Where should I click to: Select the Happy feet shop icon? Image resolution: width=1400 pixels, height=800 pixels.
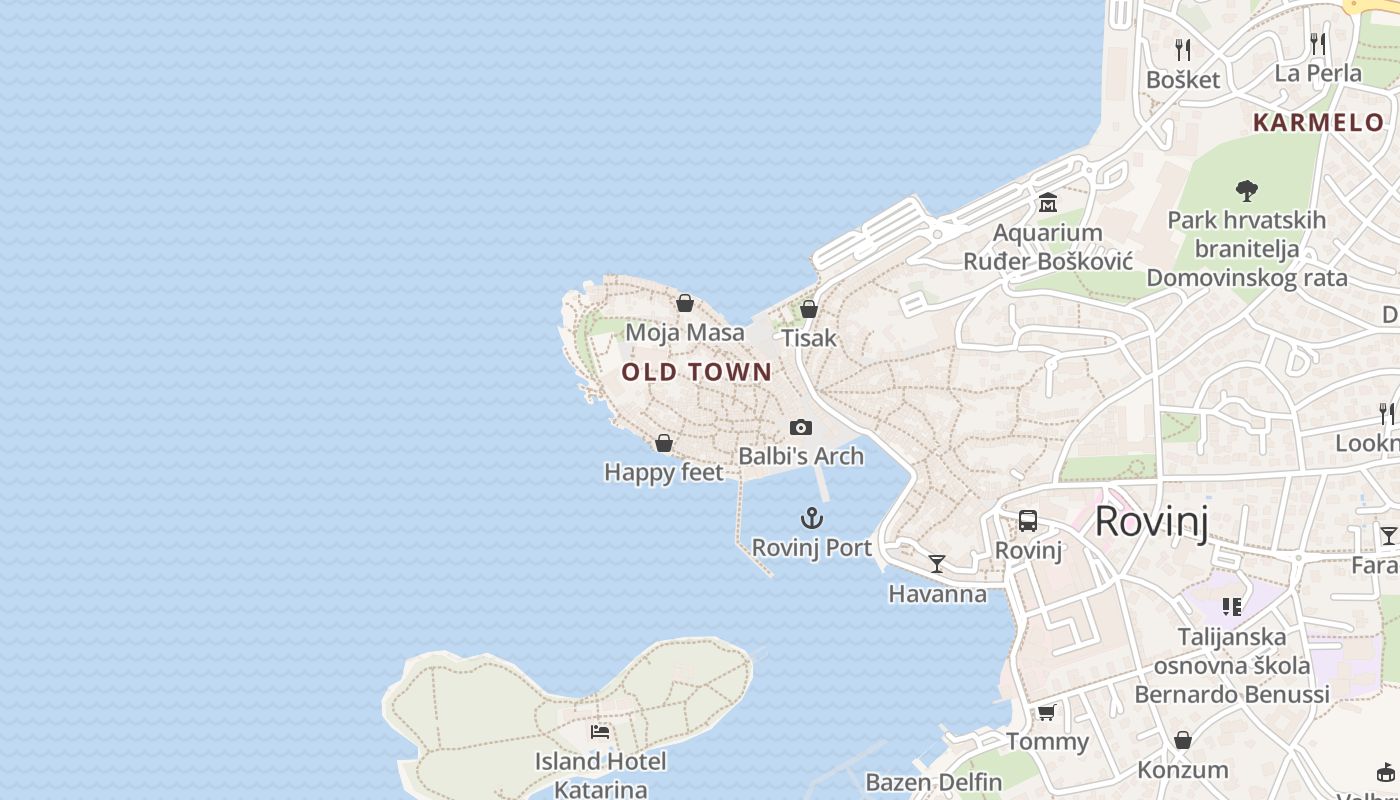pyautogui.click(x=664, y=443)
